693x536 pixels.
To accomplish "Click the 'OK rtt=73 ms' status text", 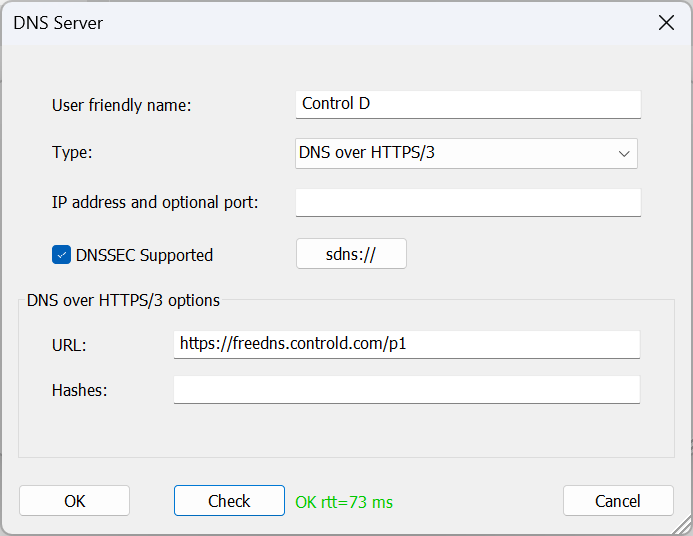I will coord(344,502).
